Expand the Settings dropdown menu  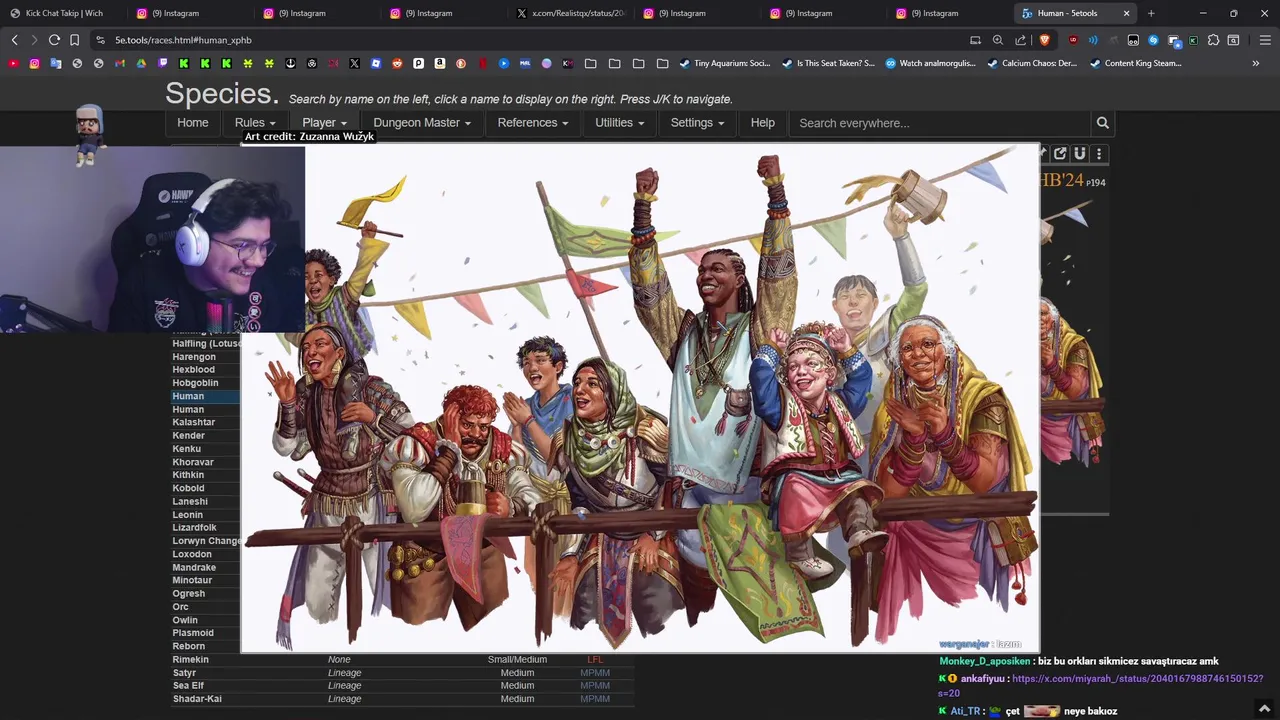697,123
